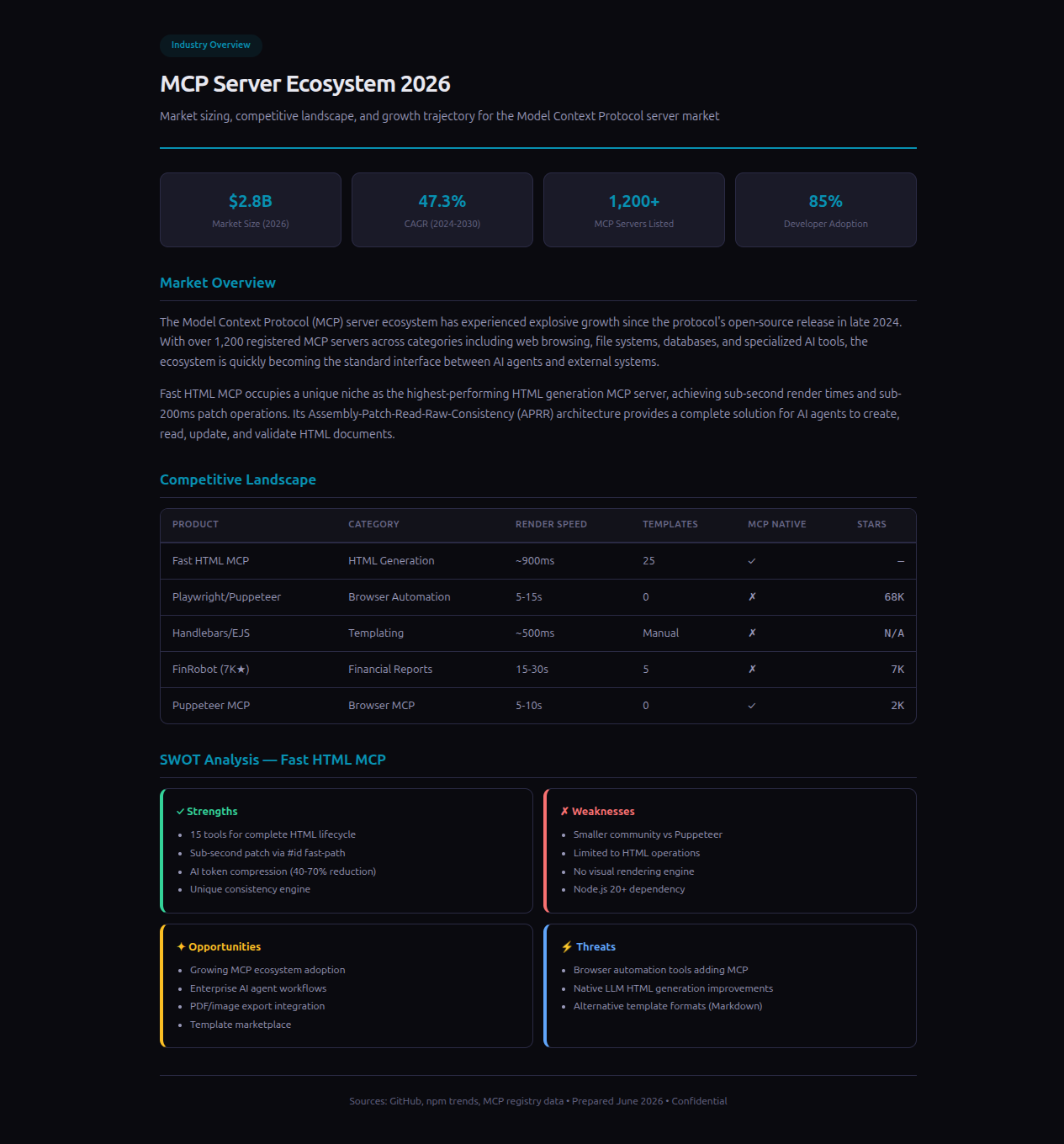Click the Threats lightning bolt icon
The image size is (1064, 1144).
567,947
